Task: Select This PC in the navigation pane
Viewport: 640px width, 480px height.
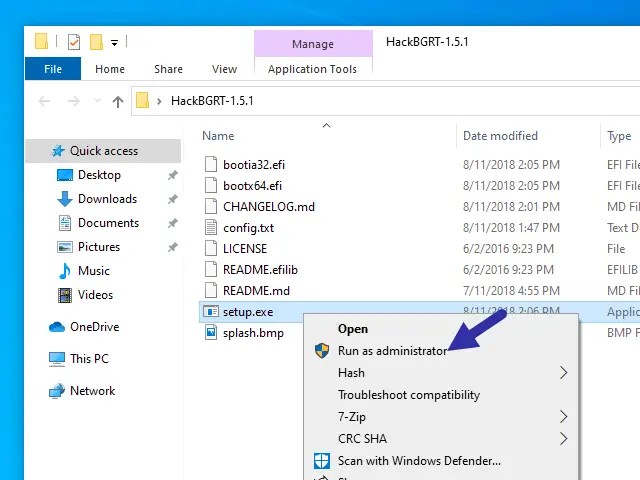Action: (x=89, y=359)
